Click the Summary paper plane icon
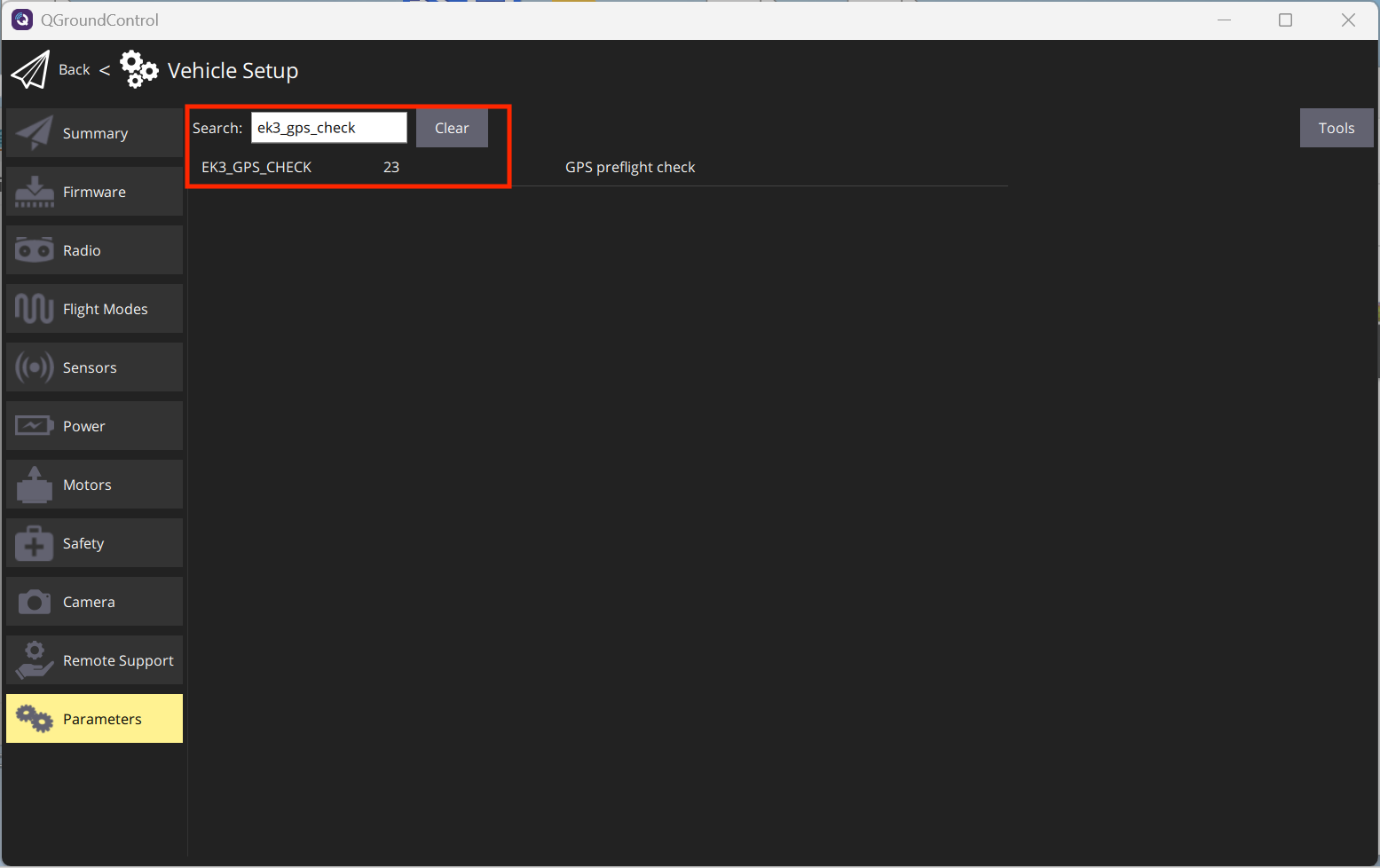 tap(35, 133)
